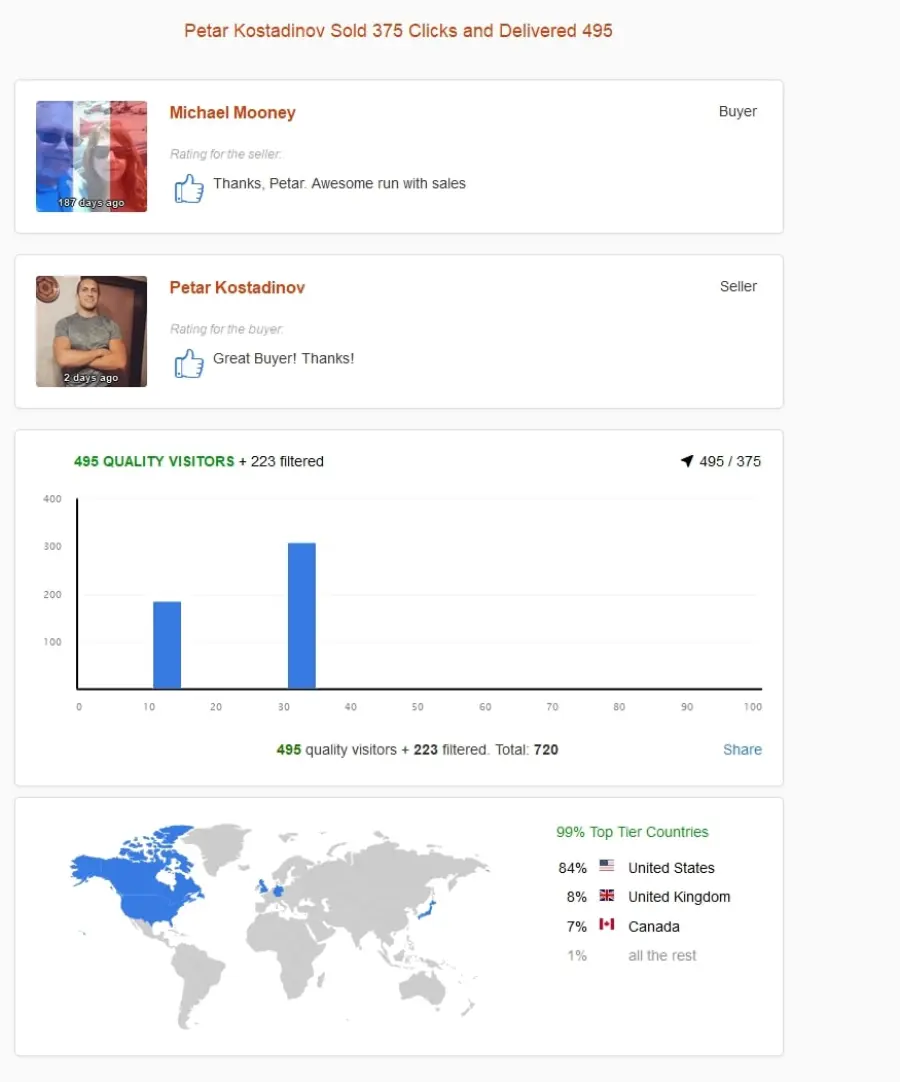The image size is (900, 1082).
Task: Click the 495 QUALITY VISITORS heading
Action: tap(154, 461)
